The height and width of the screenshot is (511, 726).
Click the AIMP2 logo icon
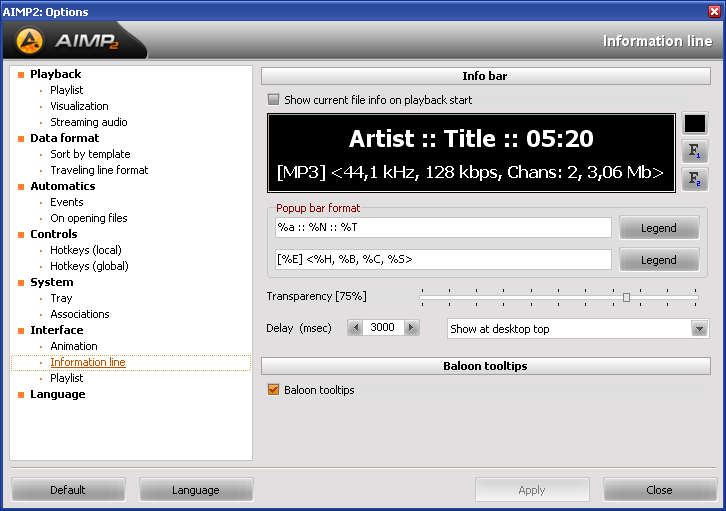click(29, 41)
